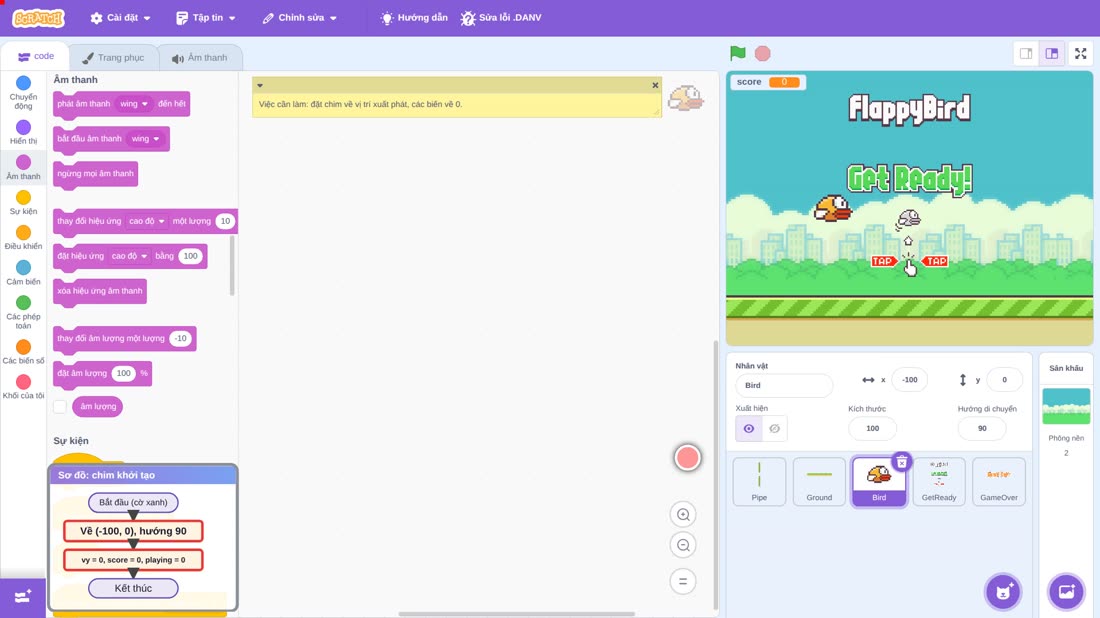The image size is (1100, 618).
Task: Show the sprite with eye toggle
Action: coord(749,429)
